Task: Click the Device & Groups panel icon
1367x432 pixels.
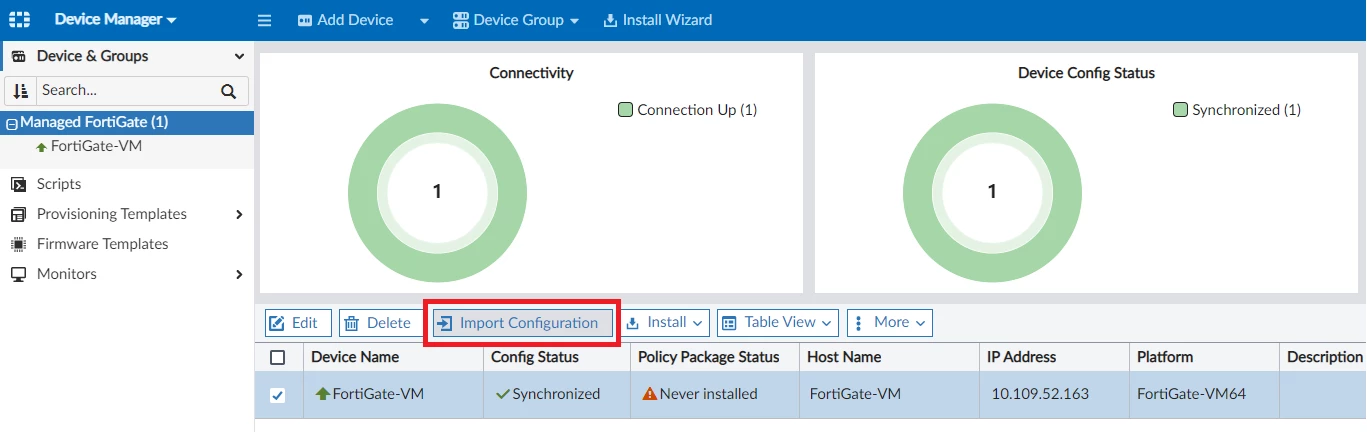Action: (x=18, y=57)
